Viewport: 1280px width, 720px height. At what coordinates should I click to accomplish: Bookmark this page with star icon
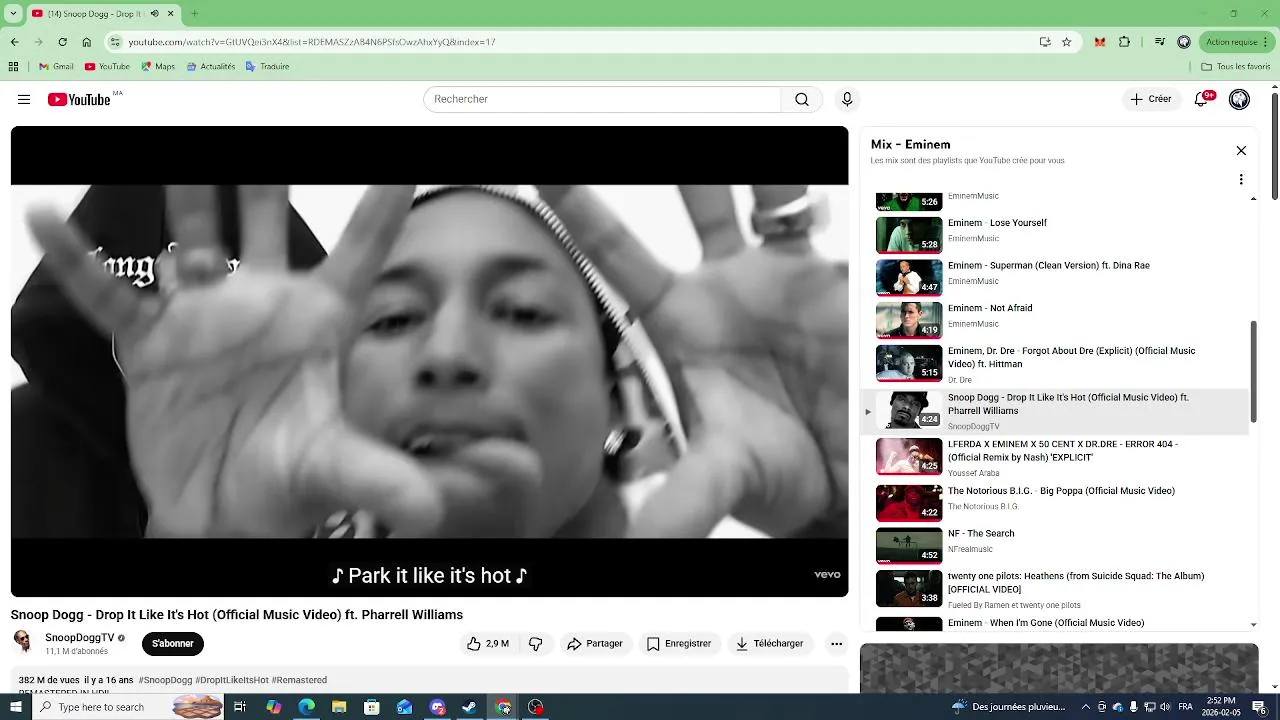point(1066,42)
